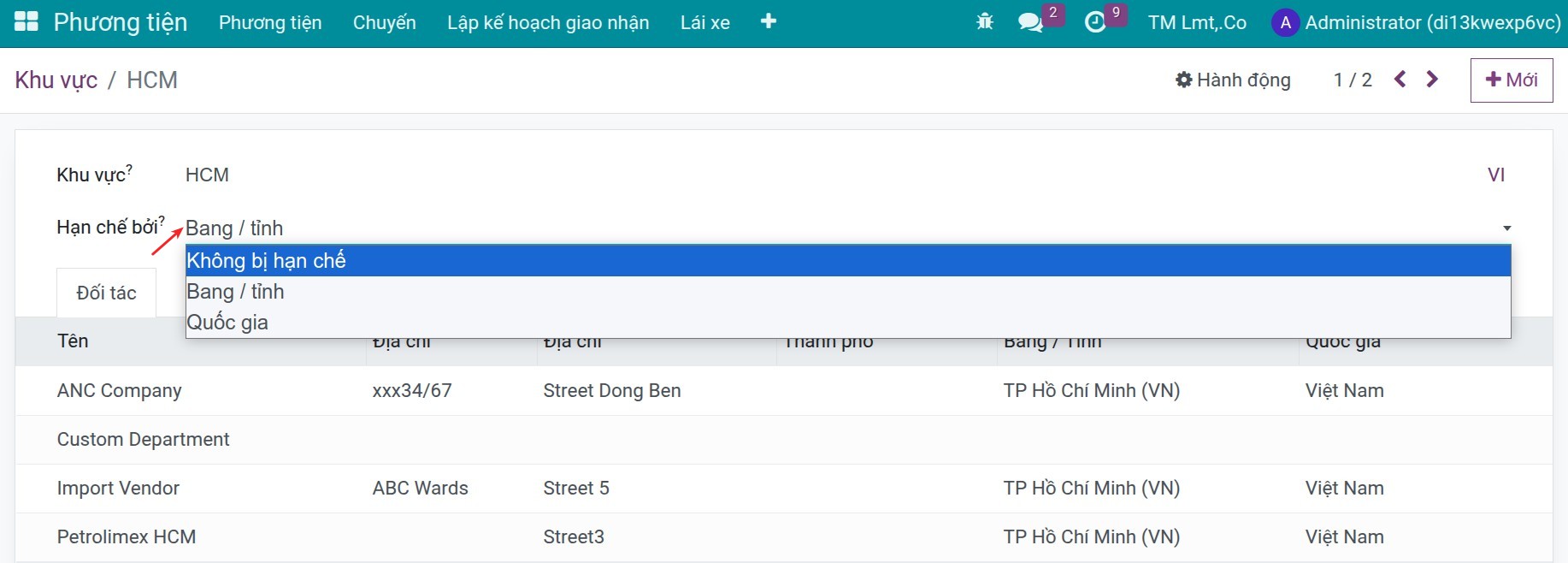Screen dimensions: 1568x563
Task: Click the xxx34/67 address cell
Action: (x=412, y=391)
